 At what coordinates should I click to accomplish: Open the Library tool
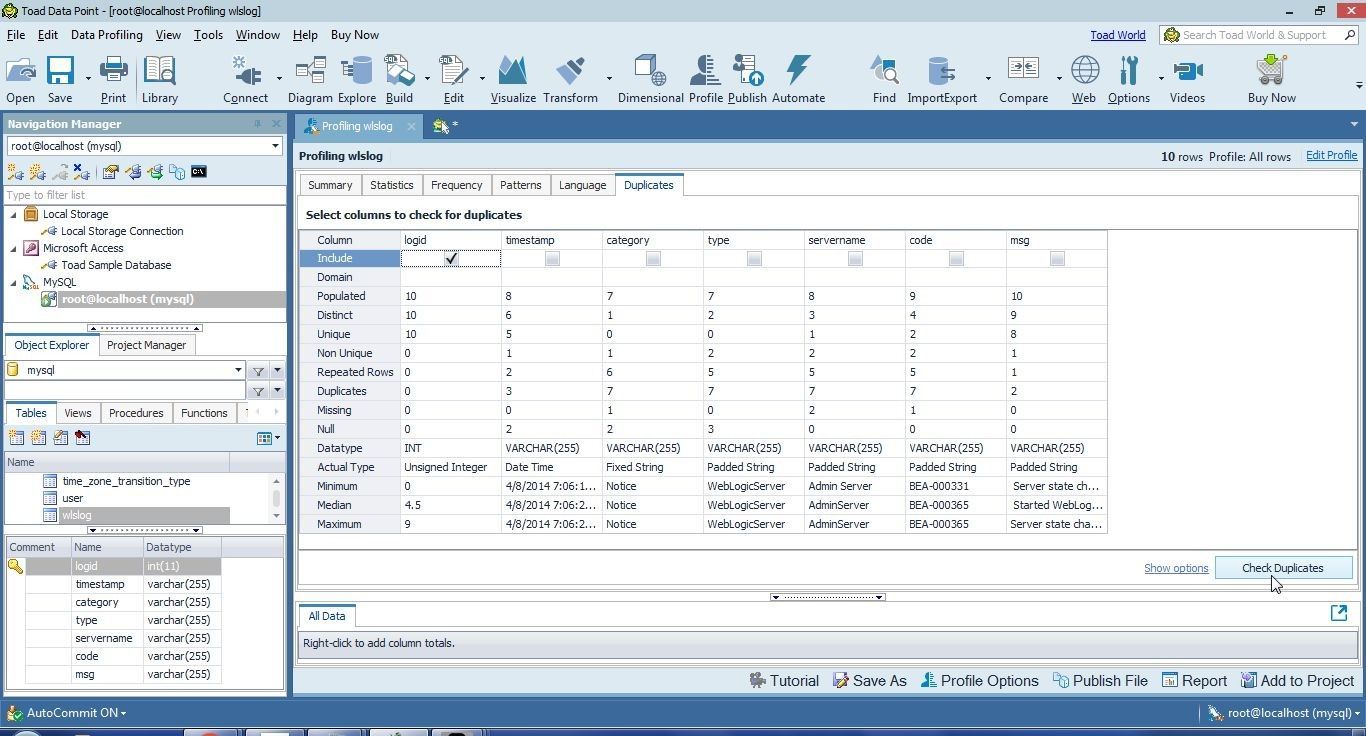pos(159,80)
